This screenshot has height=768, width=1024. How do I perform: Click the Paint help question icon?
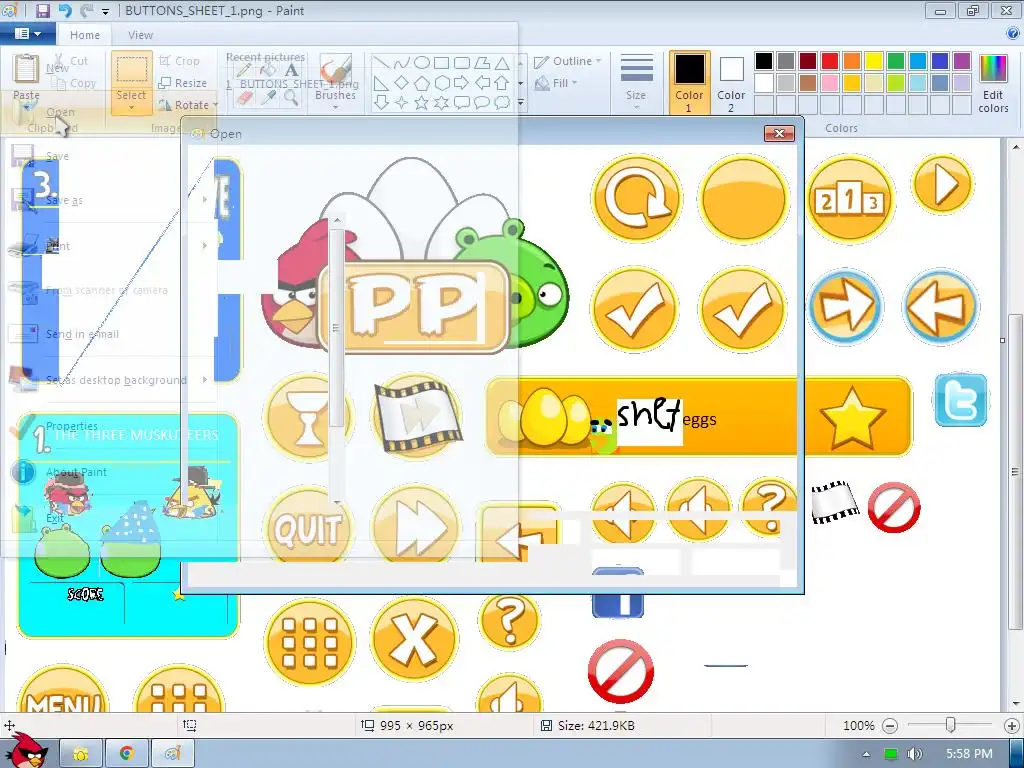(x=1013, y=33)
